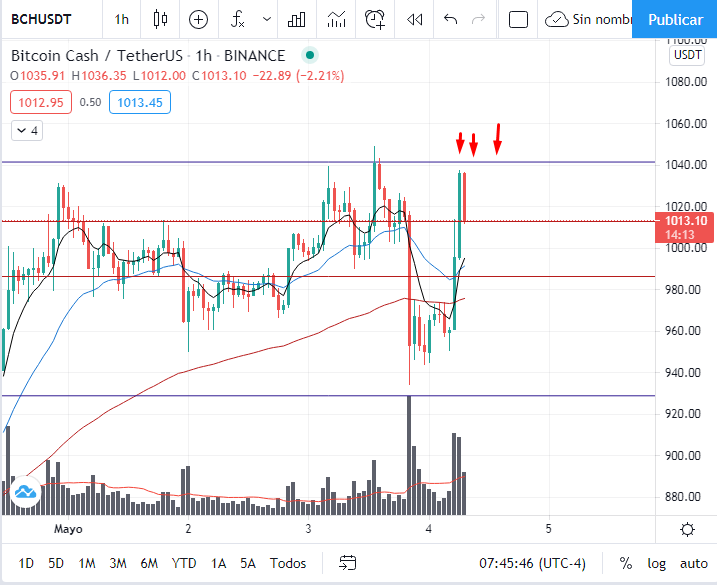Open chart settings gear icon
The width and height of the screenshot is (717, 585).
coord(687,530)
